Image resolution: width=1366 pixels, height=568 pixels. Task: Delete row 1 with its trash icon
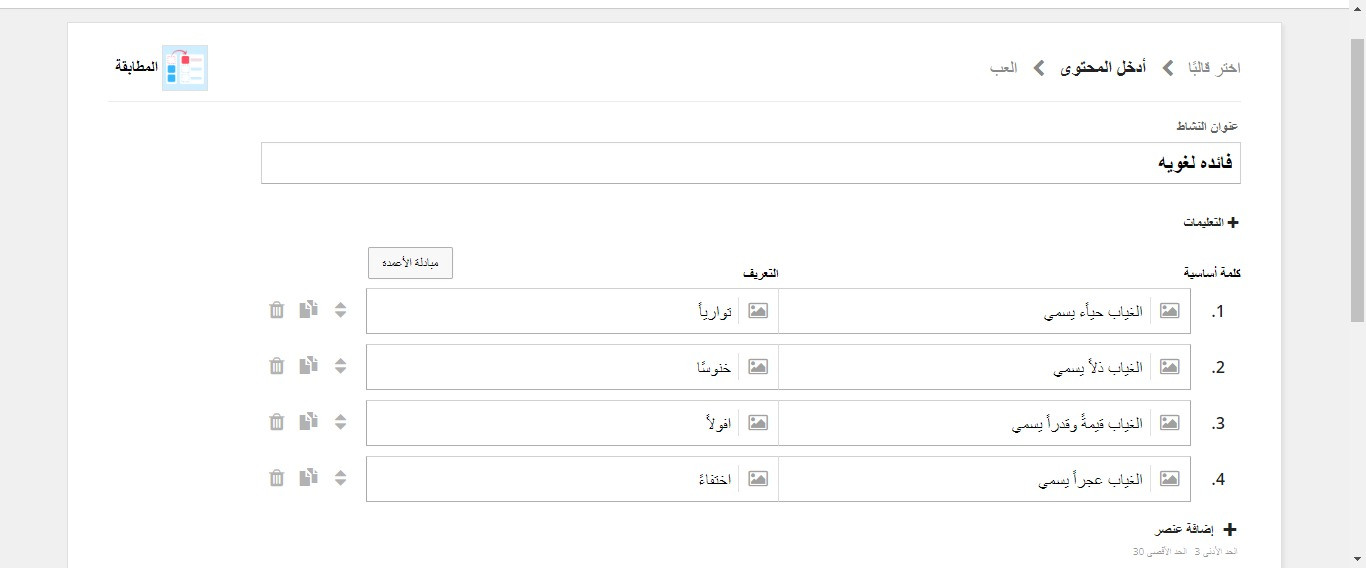point(277,311)
